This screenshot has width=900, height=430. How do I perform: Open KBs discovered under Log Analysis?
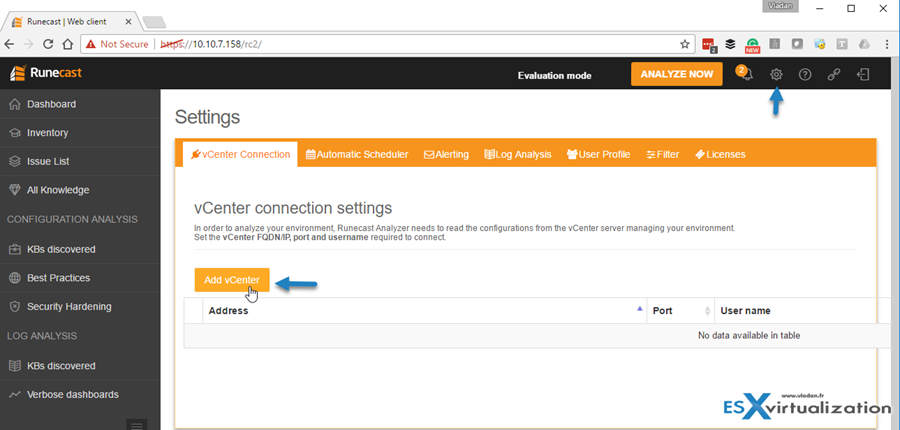(x=80, y=366)
